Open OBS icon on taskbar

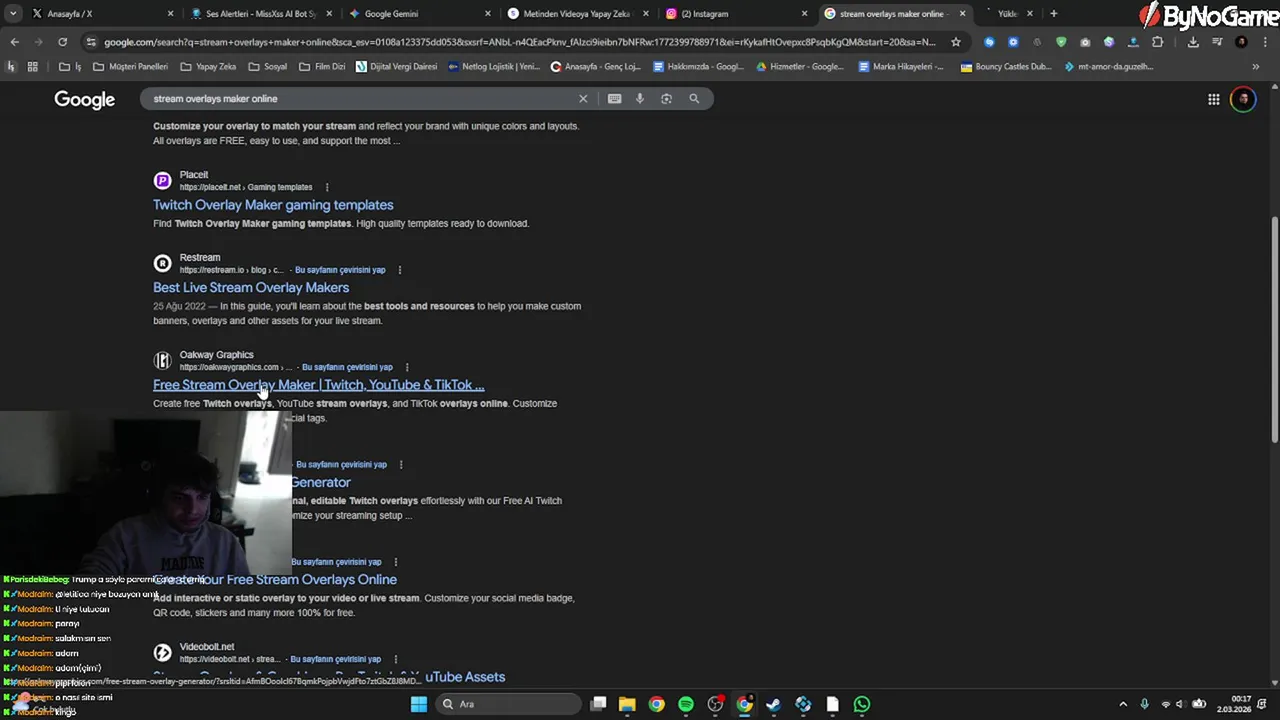tap(715, 704)
